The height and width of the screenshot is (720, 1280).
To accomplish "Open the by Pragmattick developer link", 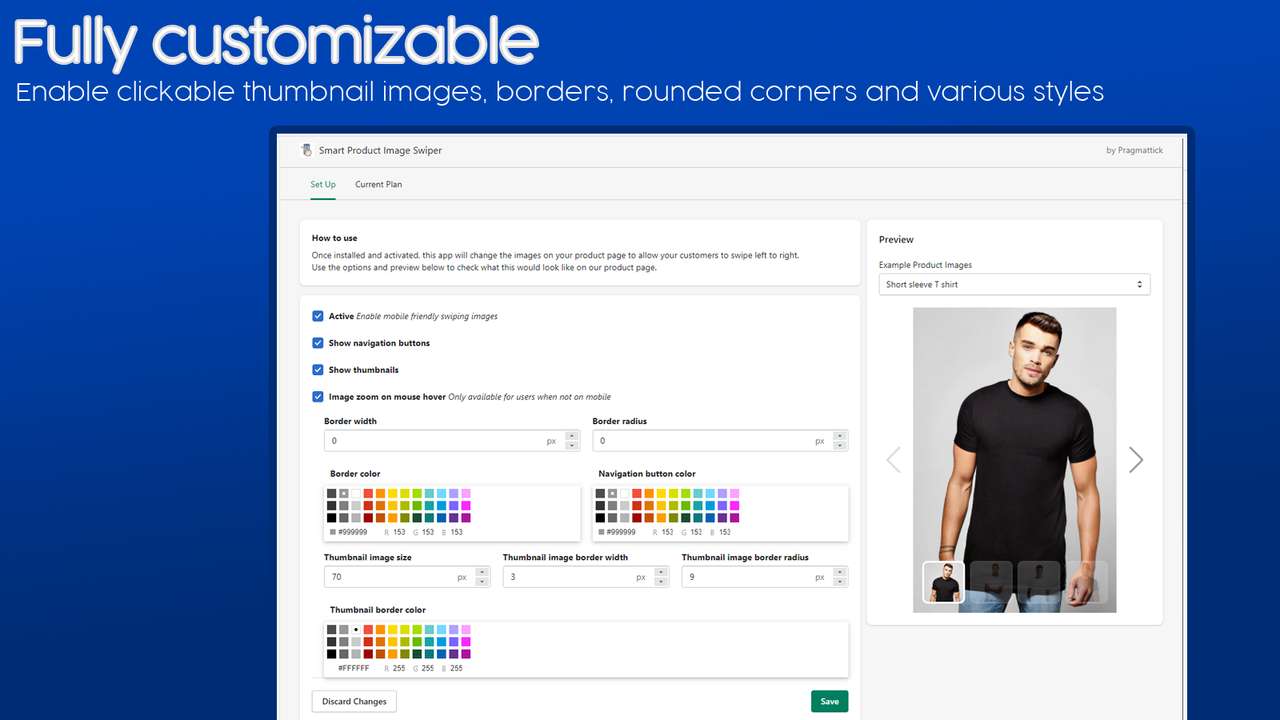I will (x=1134, y=149).
